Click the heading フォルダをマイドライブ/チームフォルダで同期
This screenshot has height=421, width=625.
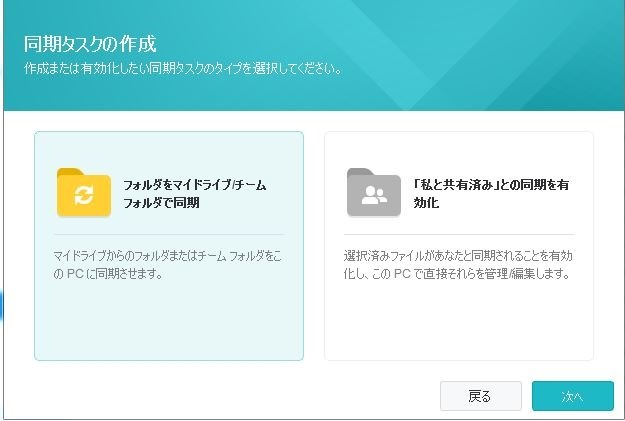pyautogui.click(x=195, y=194)
